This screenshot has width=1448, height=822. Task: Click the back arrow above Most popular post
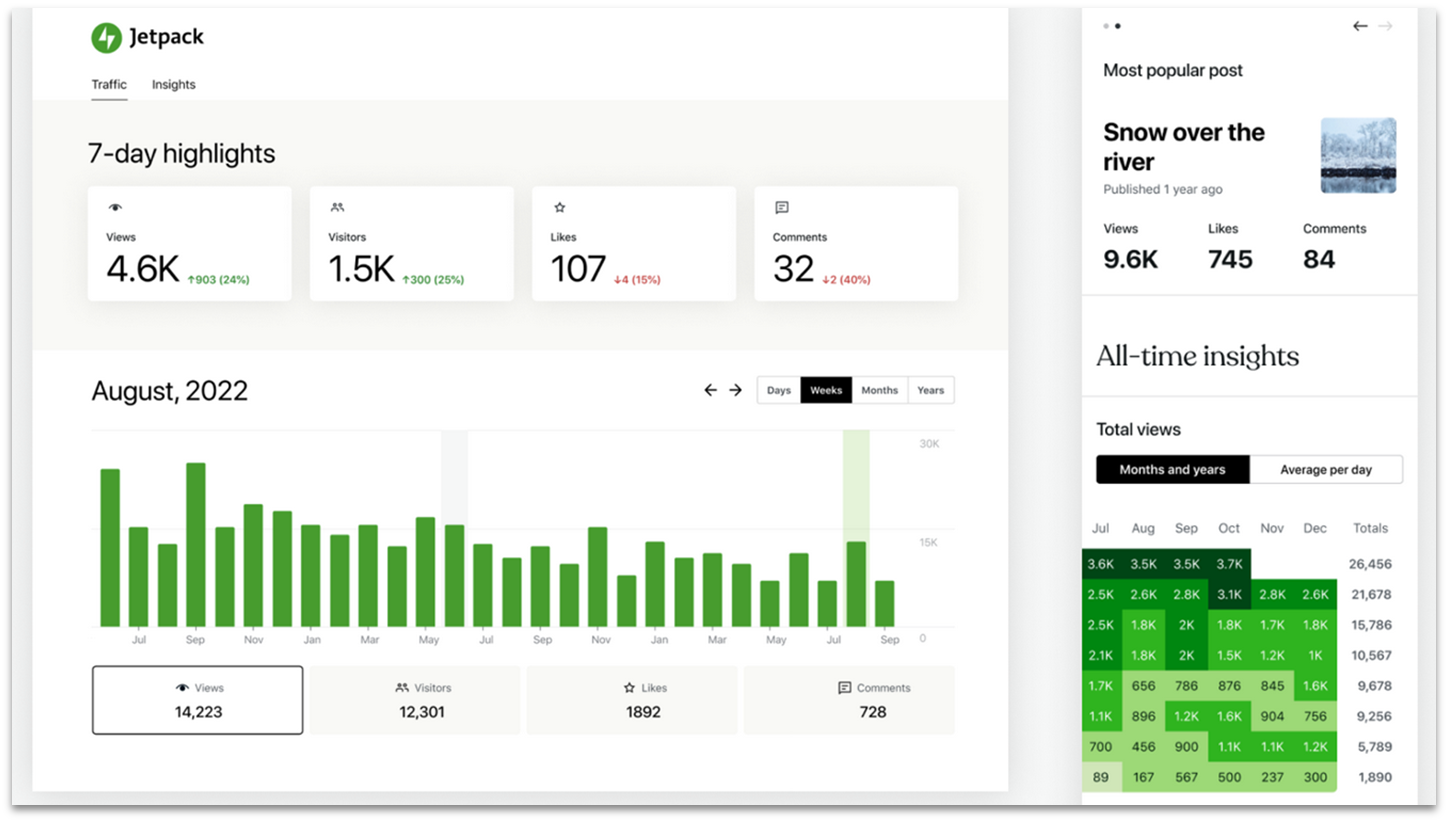(x=1360, y=26)
